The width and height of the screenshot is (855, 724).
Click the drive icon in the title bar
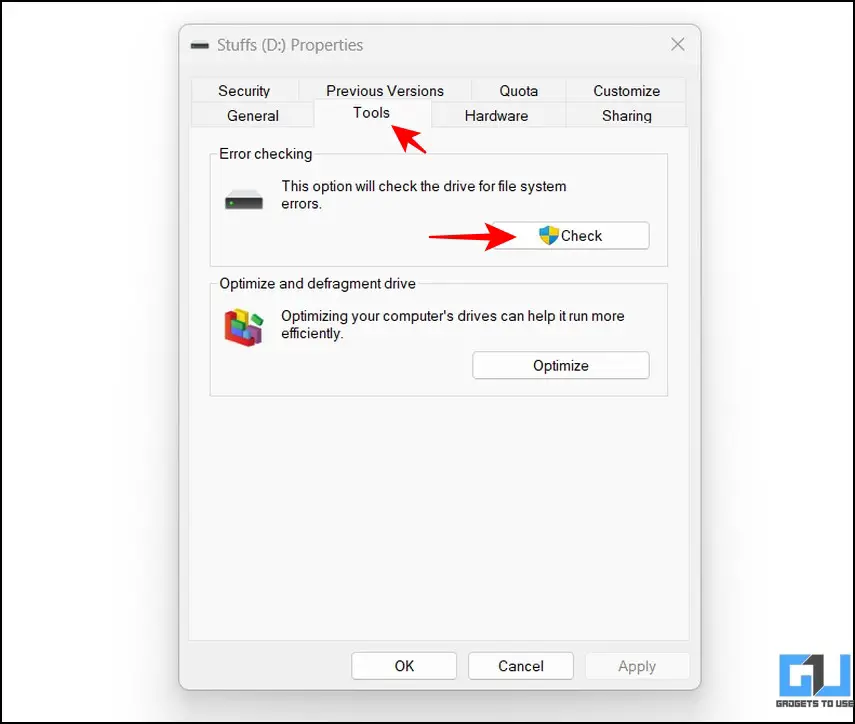200,46
